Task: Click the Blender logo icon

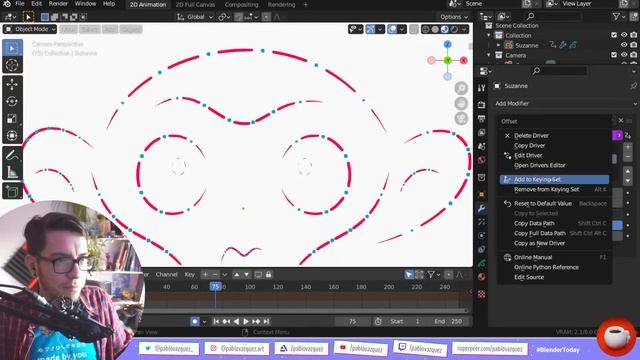Action: [7, 4]
